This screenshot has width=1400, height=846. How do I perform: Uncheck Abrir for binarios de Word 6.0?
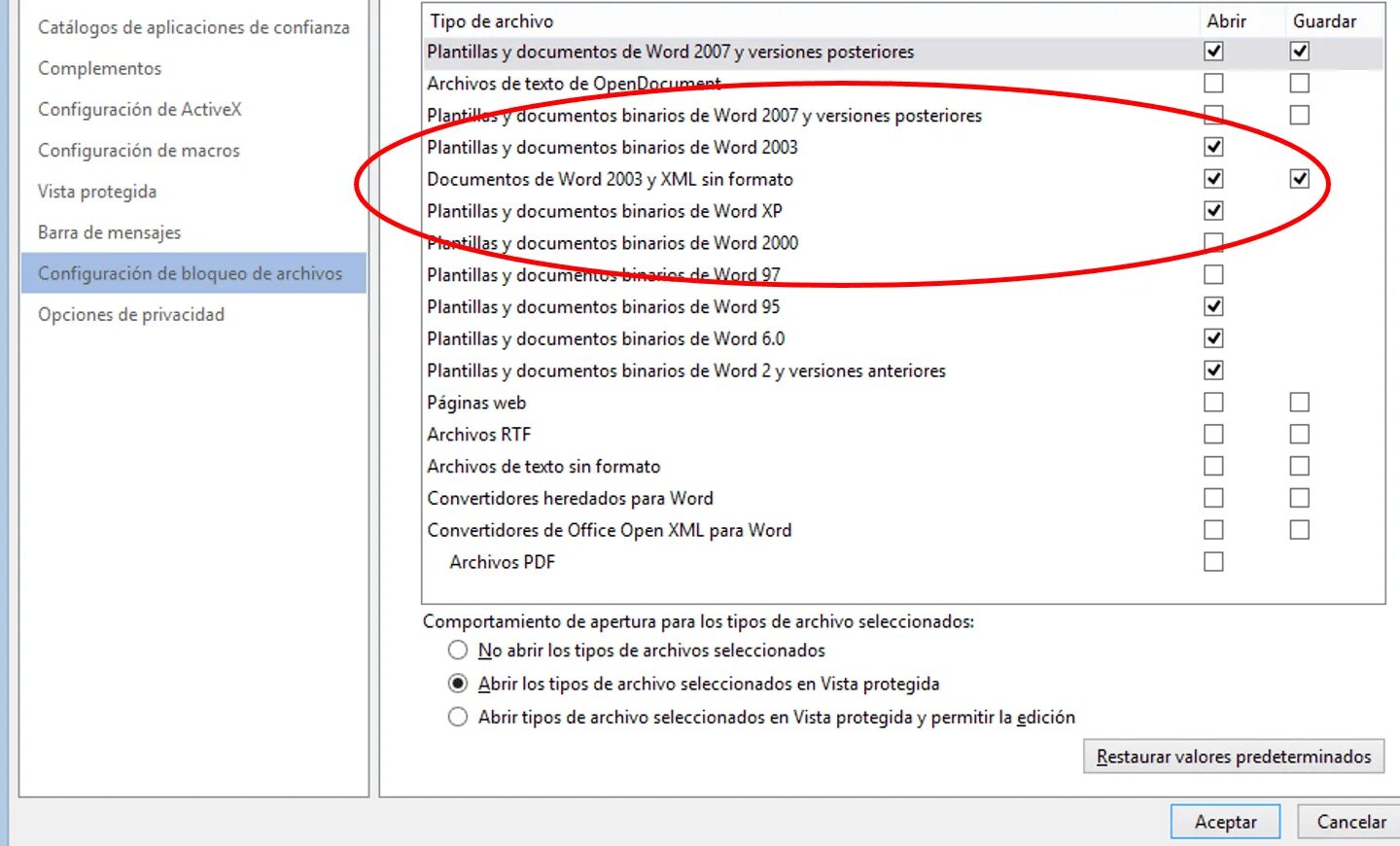[1213, 338]
